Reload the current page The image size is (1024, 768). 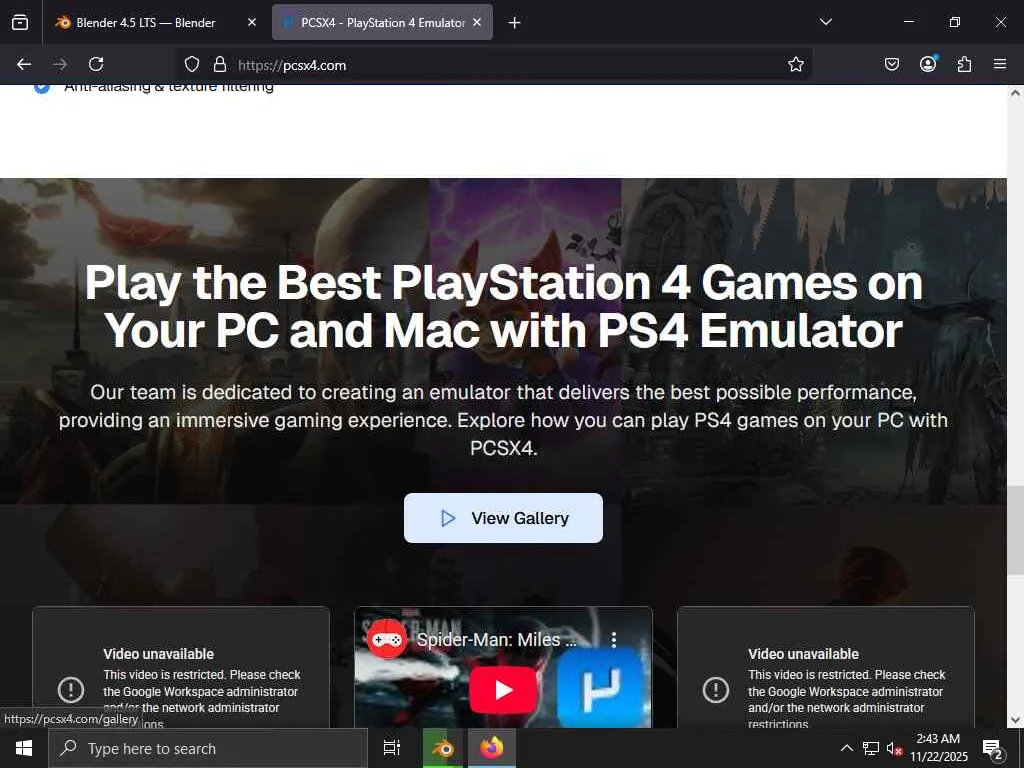pyautogui.click(x=96, y=64)
